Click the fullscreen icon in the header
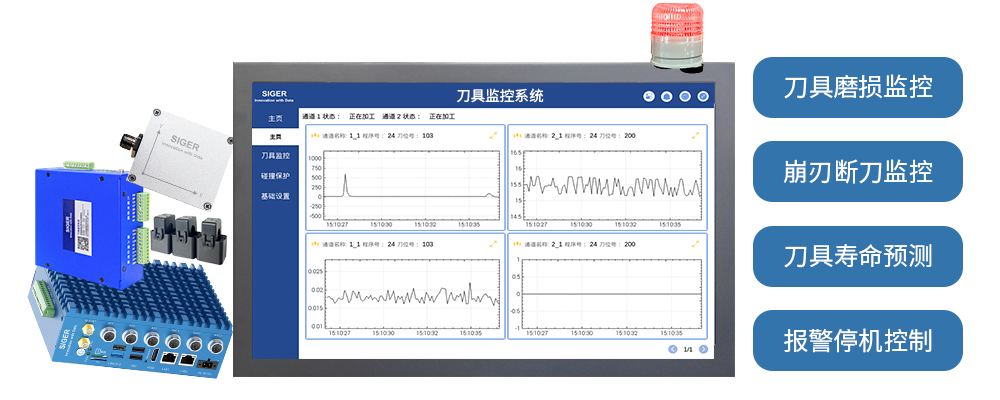 703,97
